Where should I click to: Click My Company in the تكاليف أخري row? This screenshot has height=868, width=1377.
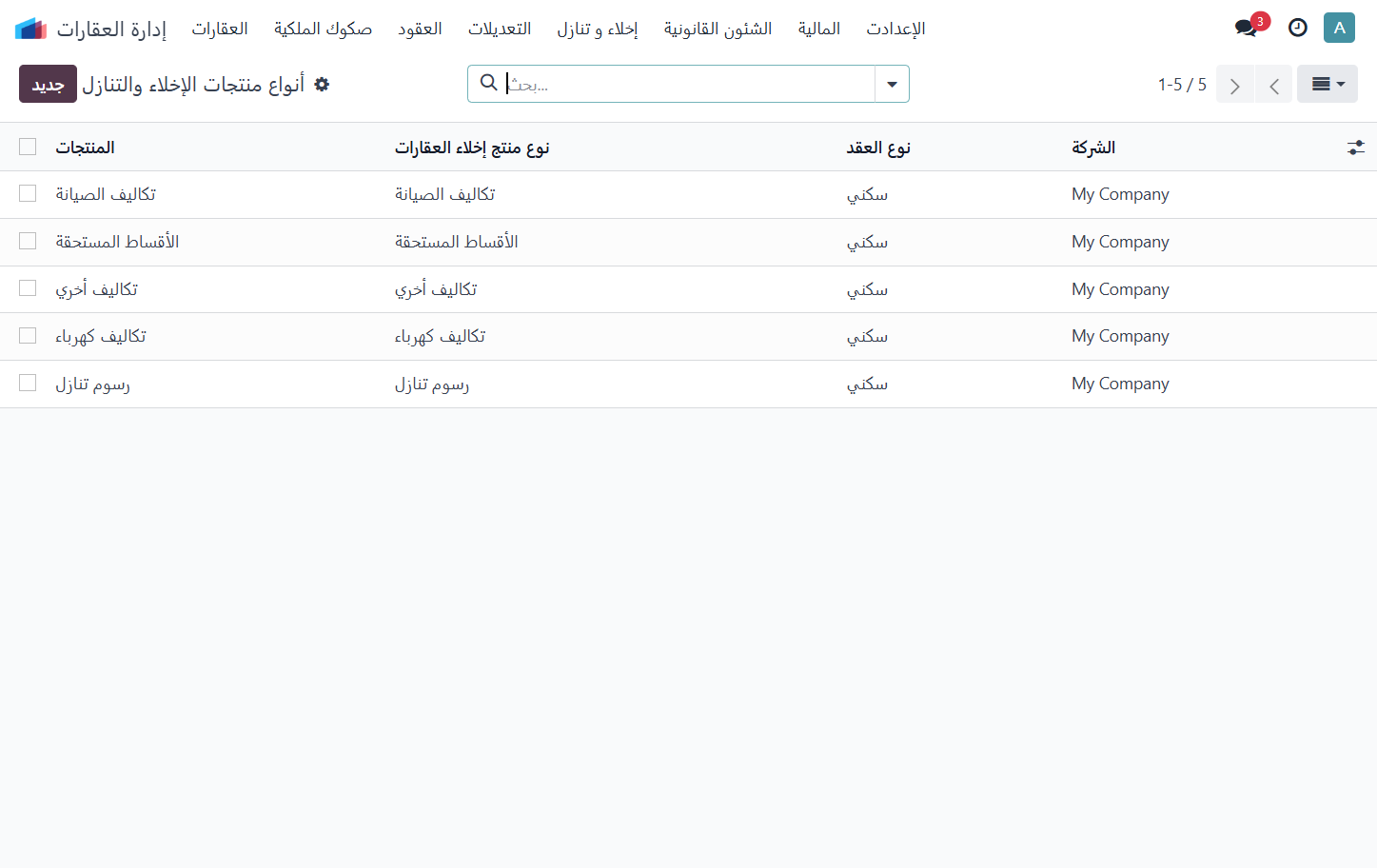[x=1120, y=289]
